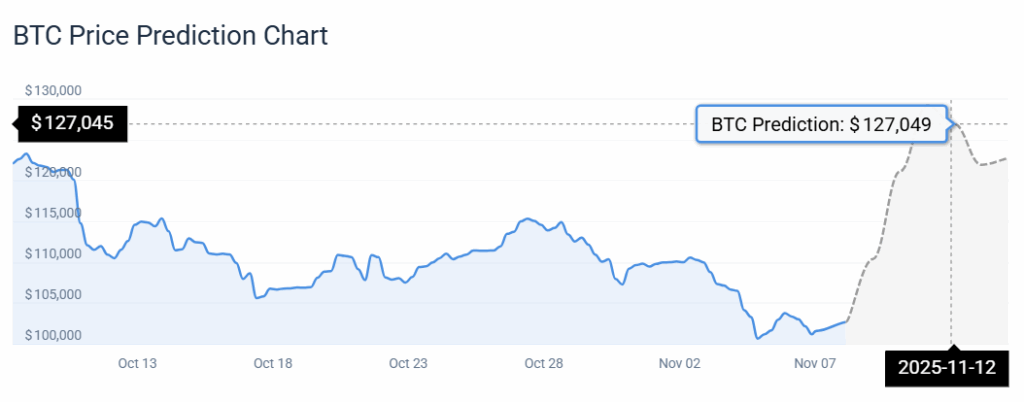
Task: Click the Oct 23 axis label
Action: tap(407, 363)
